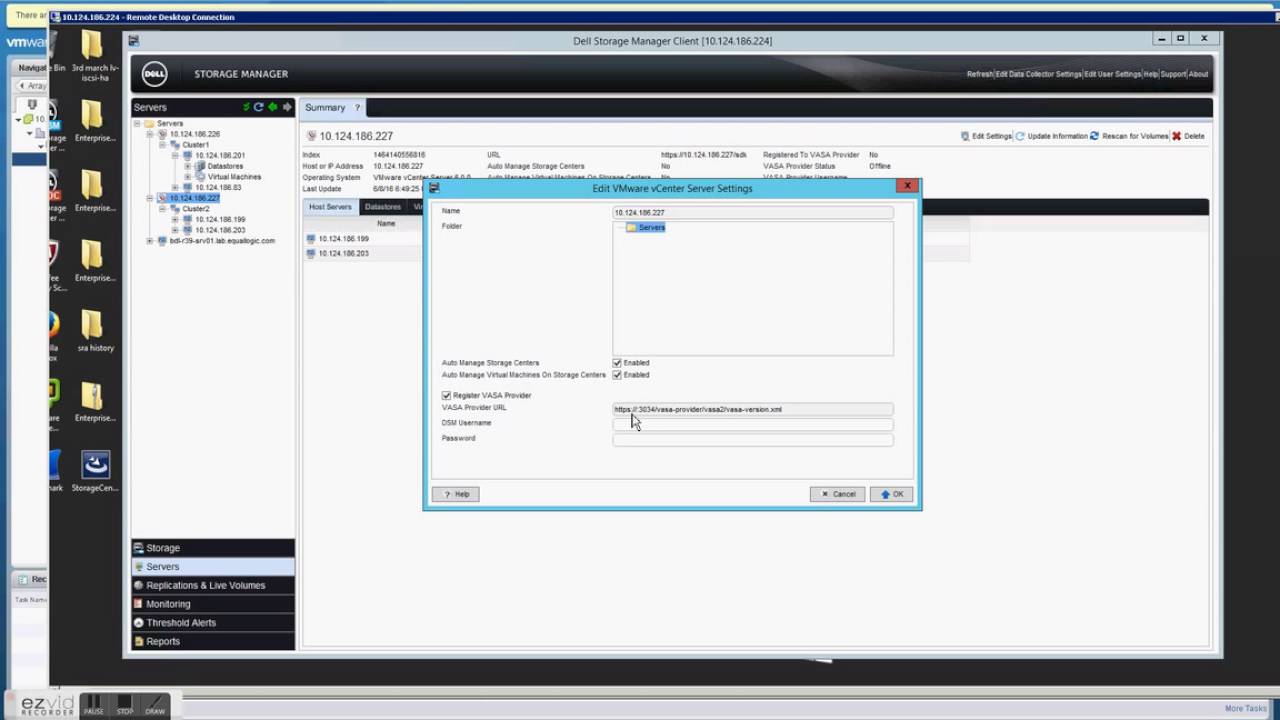The image size is (1280, 720).
Task: Click the Update Information refresh icon
Action: (1020, 136)
